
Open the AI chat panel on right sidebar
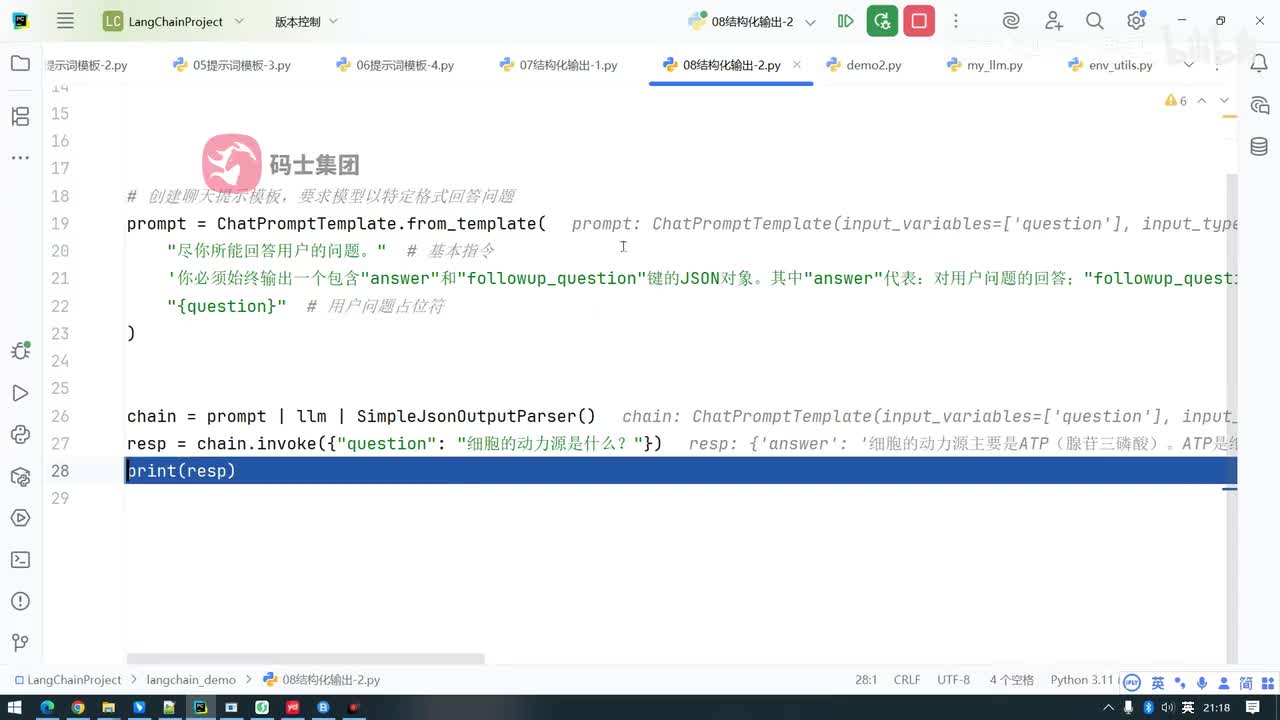click(1259, 105)
